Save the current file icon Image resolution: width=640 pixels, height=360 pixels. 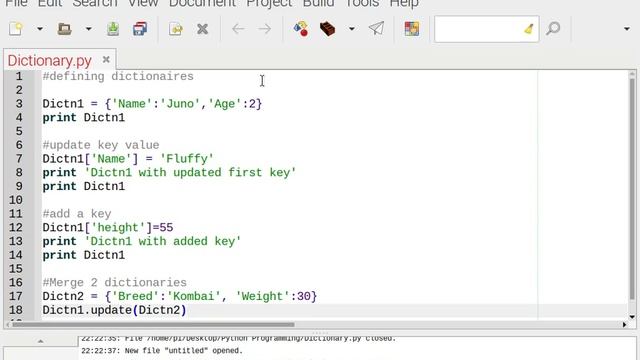(113, 29)
